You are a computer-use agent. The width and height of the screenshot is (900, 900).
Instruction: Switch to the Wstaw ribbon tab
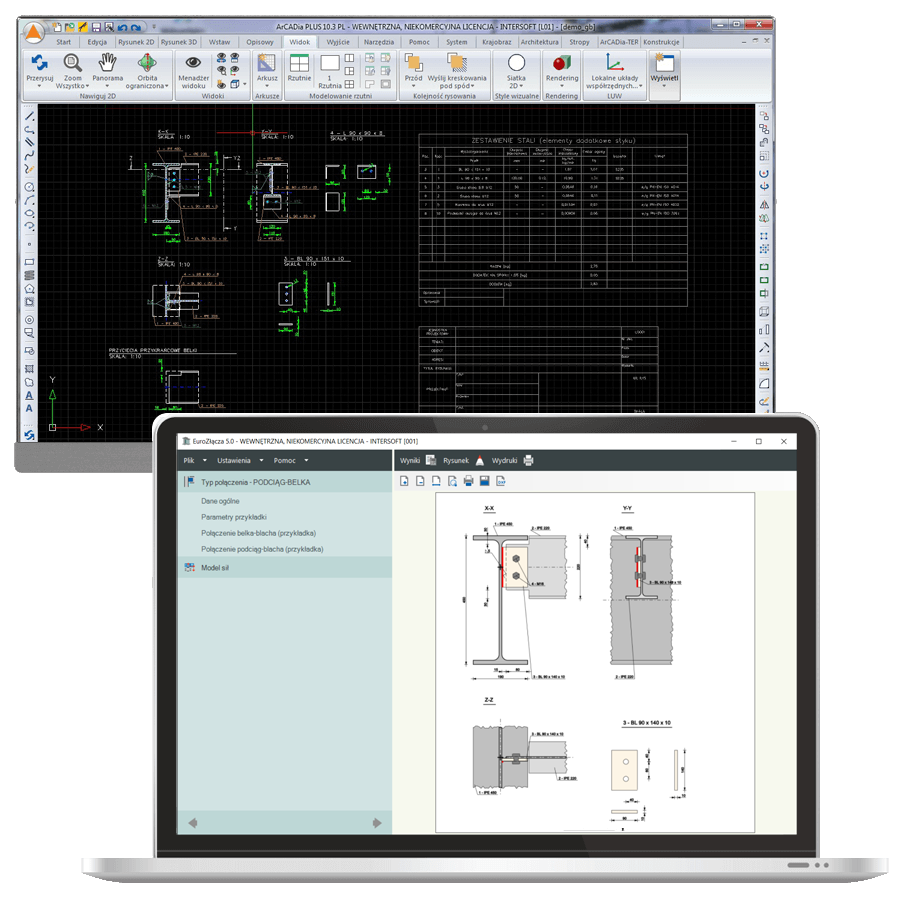click(219, 42)
